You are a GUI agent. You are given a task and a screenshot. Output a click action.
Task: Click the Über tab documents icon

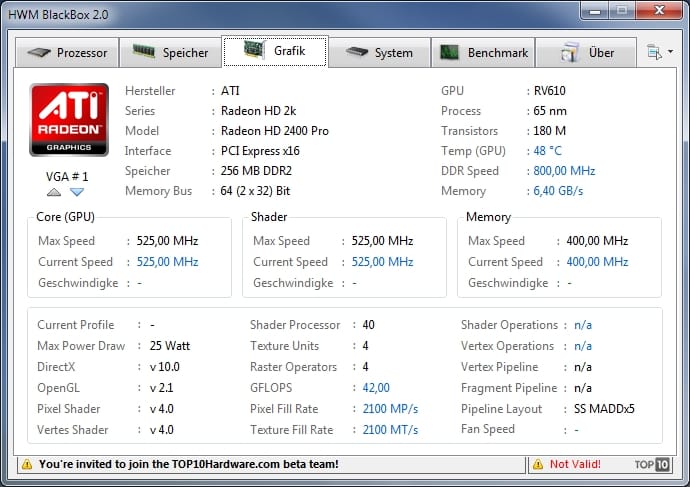(x=570, y=52)
